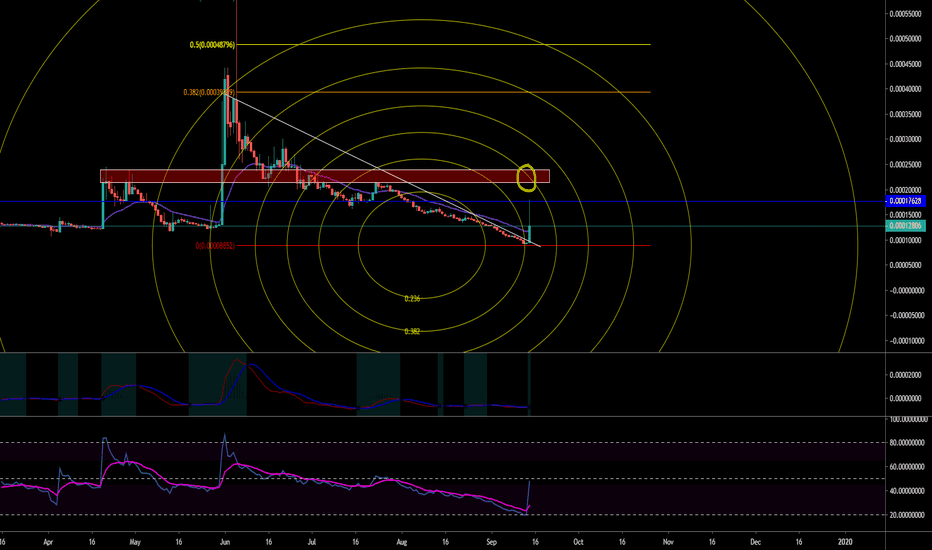The width and height of the screenshot is (932, 550).
Task: Click the 40.00000000 value on RSI axis
Action: pyautogui.click(x=906, y=491)
